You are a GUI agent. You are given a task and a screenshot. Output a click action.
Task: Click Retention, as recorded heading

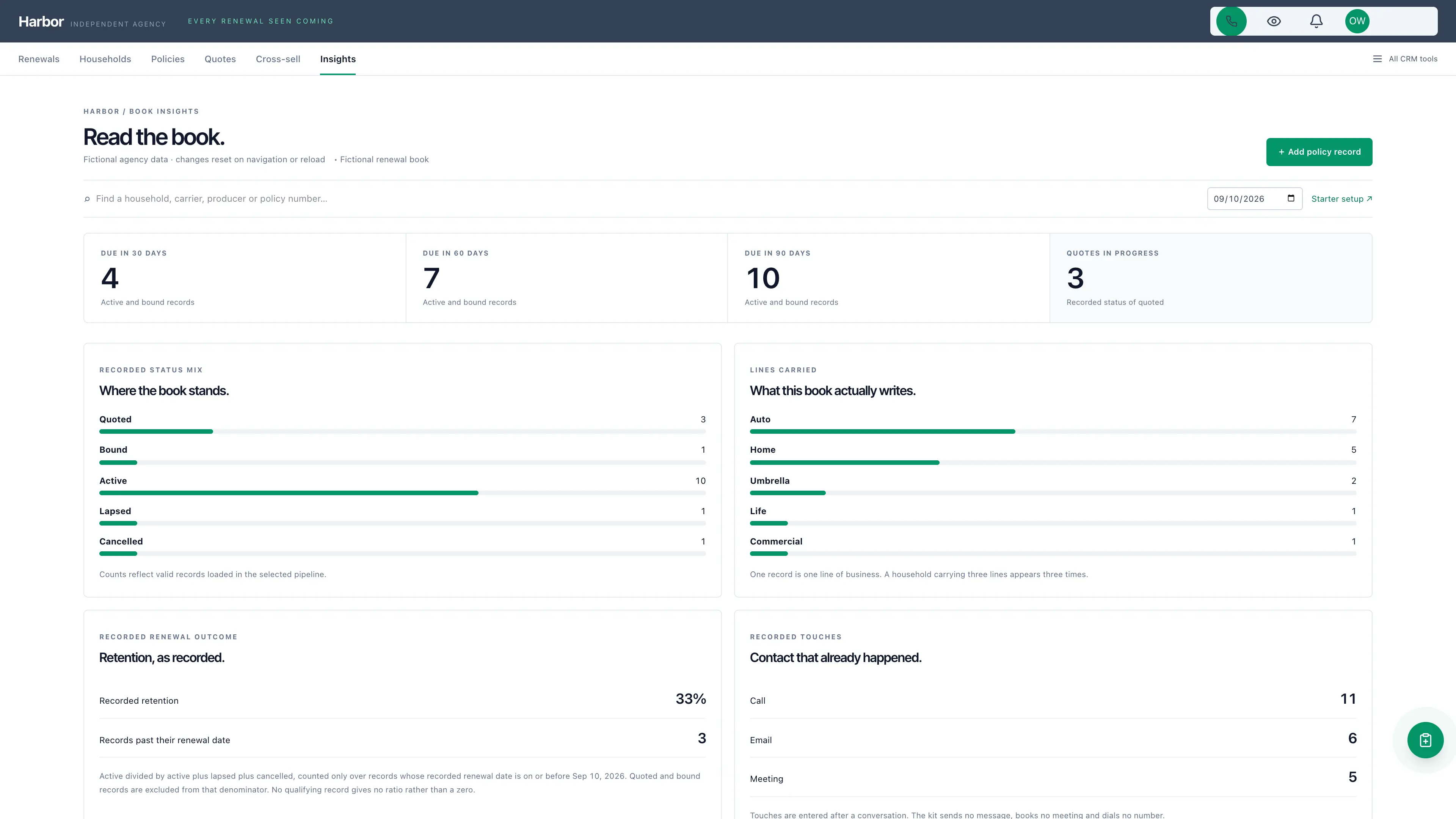coord(162,657)
